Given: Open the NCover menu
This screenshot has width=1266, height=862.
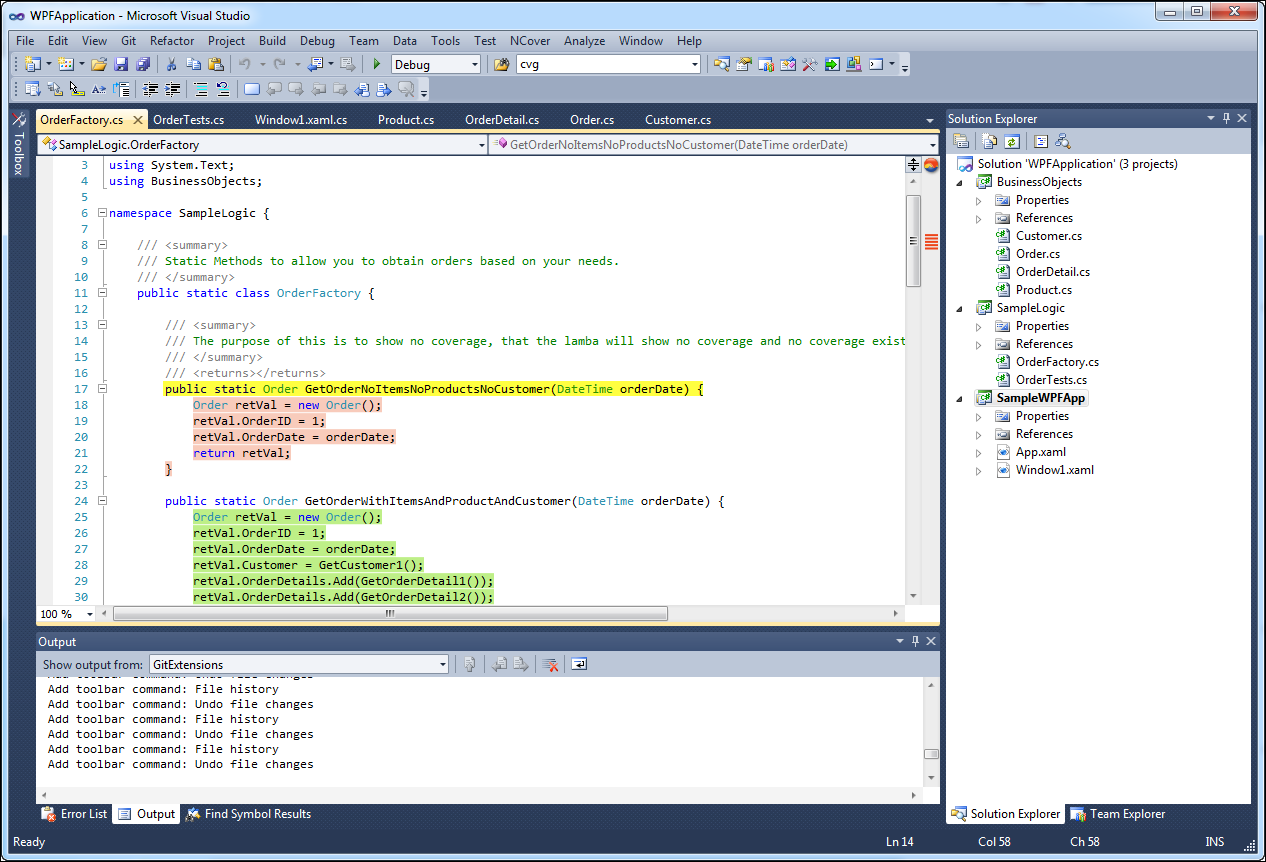Looking at the screenshot, I should (530, 41).
